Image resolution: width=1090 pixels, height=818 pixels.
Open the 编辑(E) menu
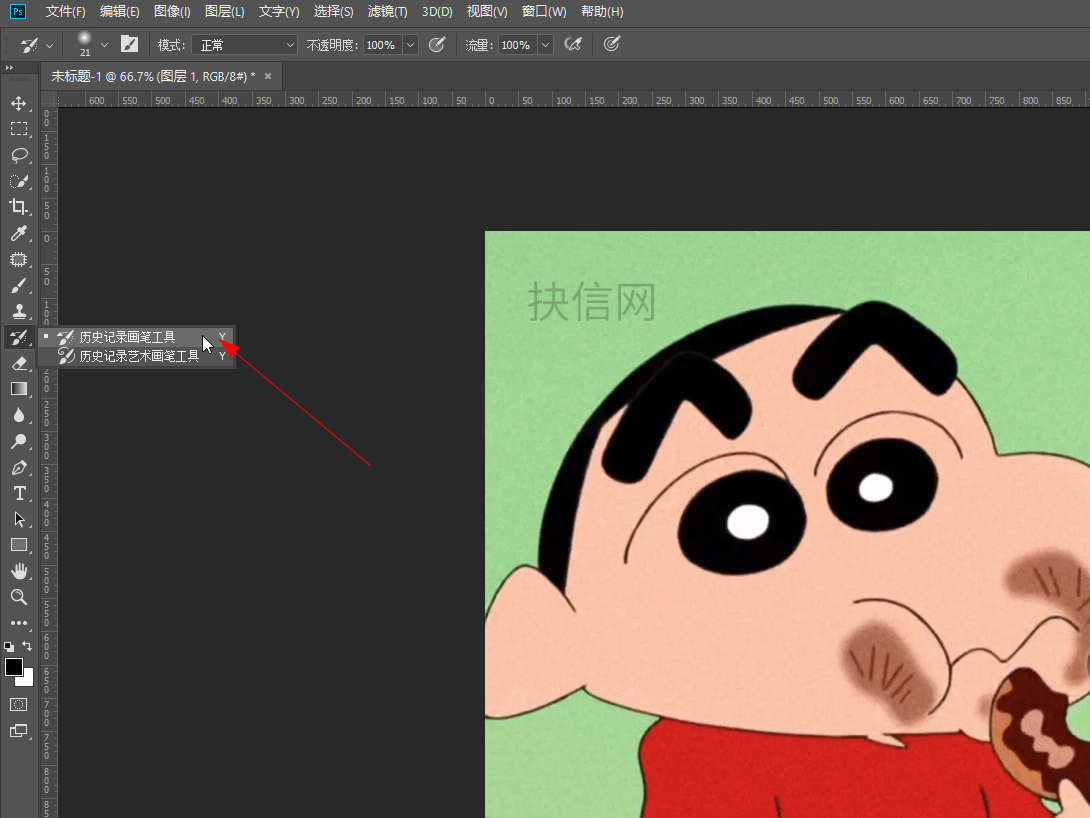[x=119, y=12]
